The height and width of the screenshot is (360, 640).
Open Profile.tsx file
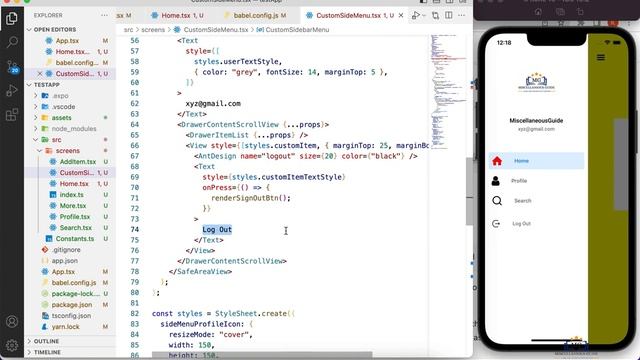tap(75, 217)
